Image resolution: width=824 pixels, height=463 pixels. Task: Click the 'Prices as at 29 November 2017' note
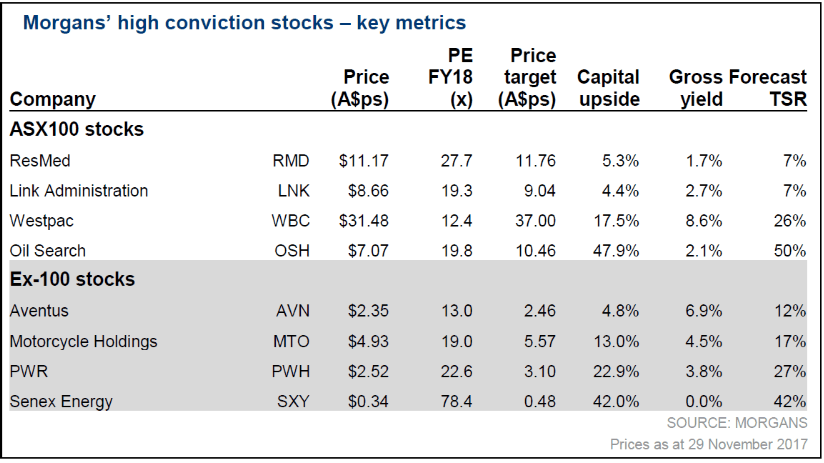[x=708, y=443]
